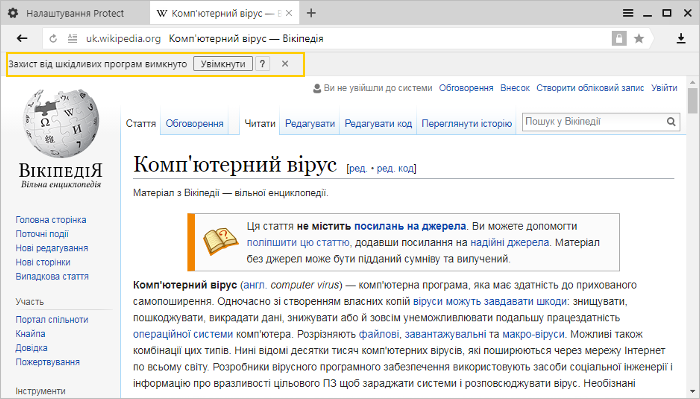Viewport: 700px width, 399px height.
Task: Open downloads arrow icon
Action: click(x=681, y=38)
